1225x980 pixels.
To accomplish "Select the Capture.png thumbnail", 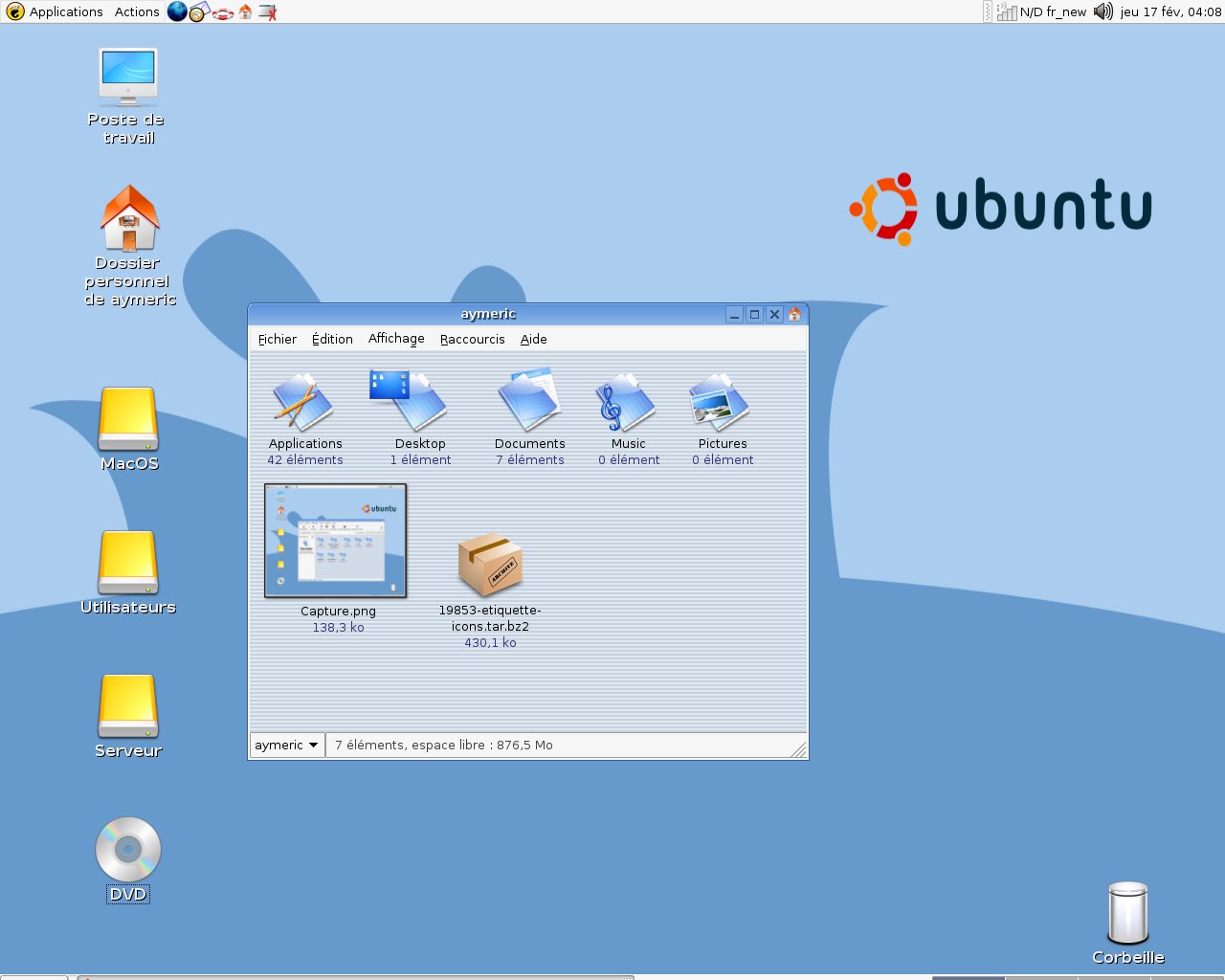I will click(x=336, y=541).
